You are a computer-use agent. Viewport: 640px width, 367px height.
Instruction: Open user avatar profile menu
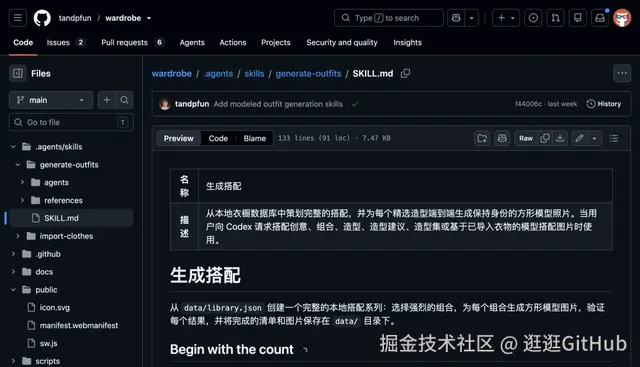pyautogui.click(x=622, y=18)
